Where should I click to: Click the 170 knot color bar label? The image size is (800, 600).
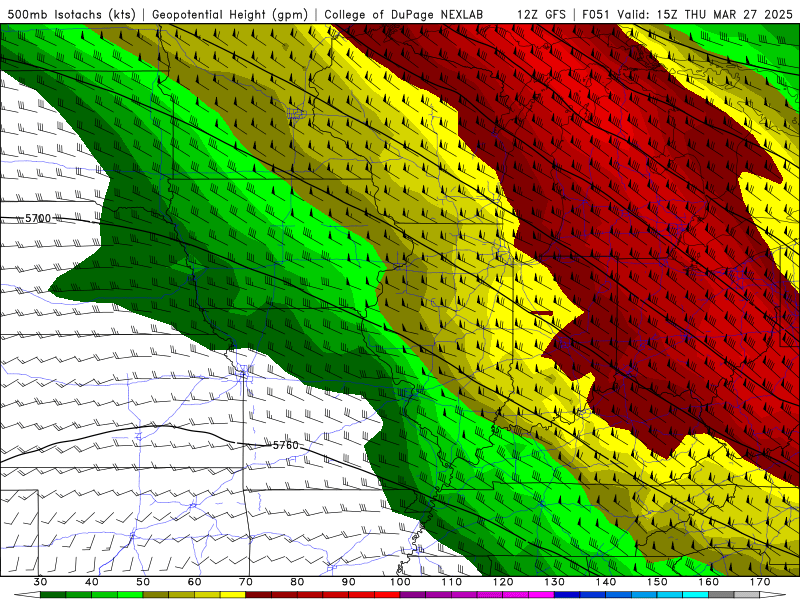(760, 582)
